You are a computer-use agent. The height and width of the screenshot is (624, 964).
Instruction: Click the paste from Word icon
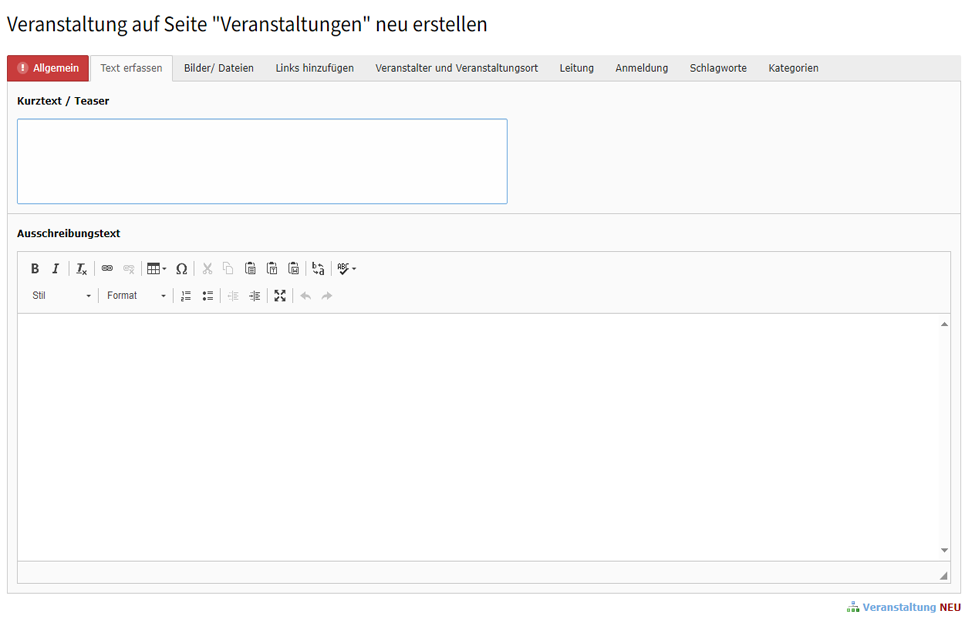[x=294, y=269]
